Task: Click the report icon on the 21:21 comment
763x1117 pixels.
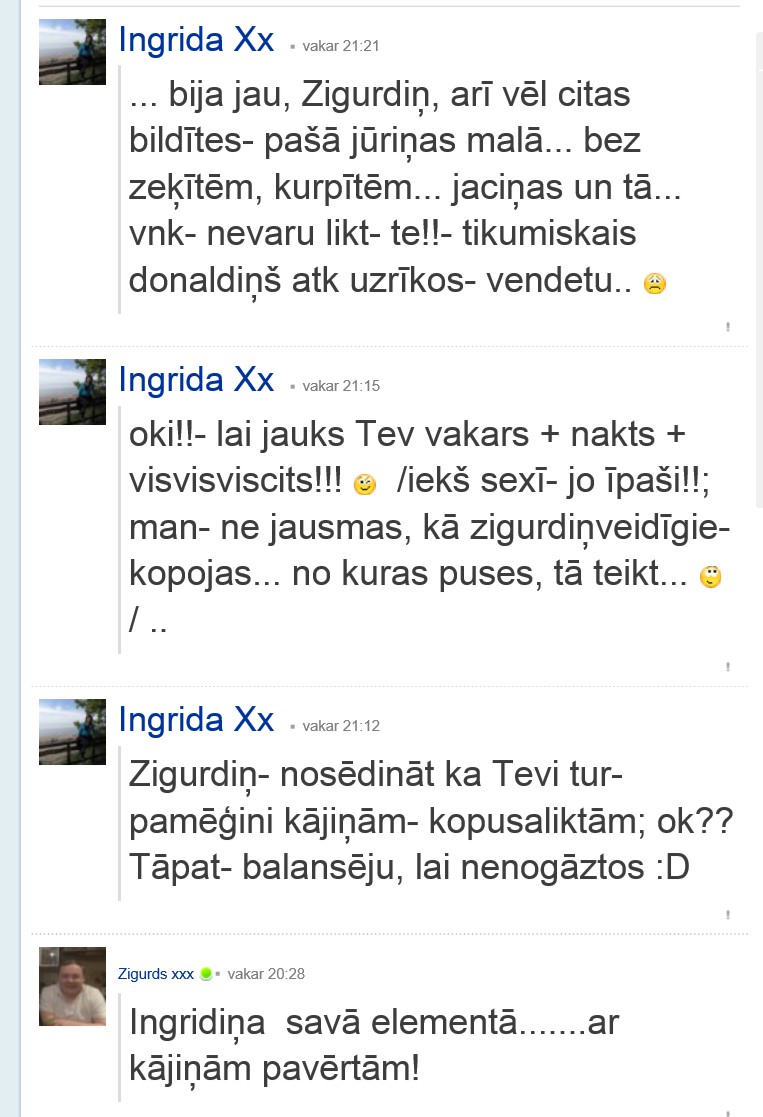Action: (727, 327)
